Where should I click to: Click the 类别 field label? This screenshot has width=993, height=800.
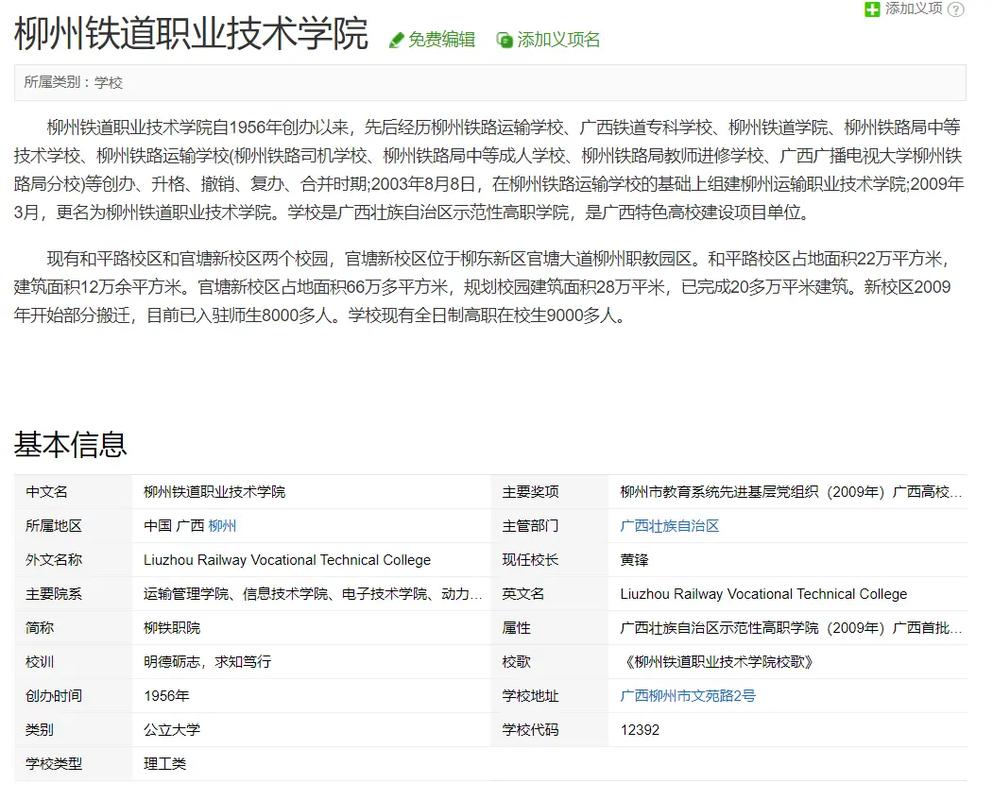click(39, 730)
